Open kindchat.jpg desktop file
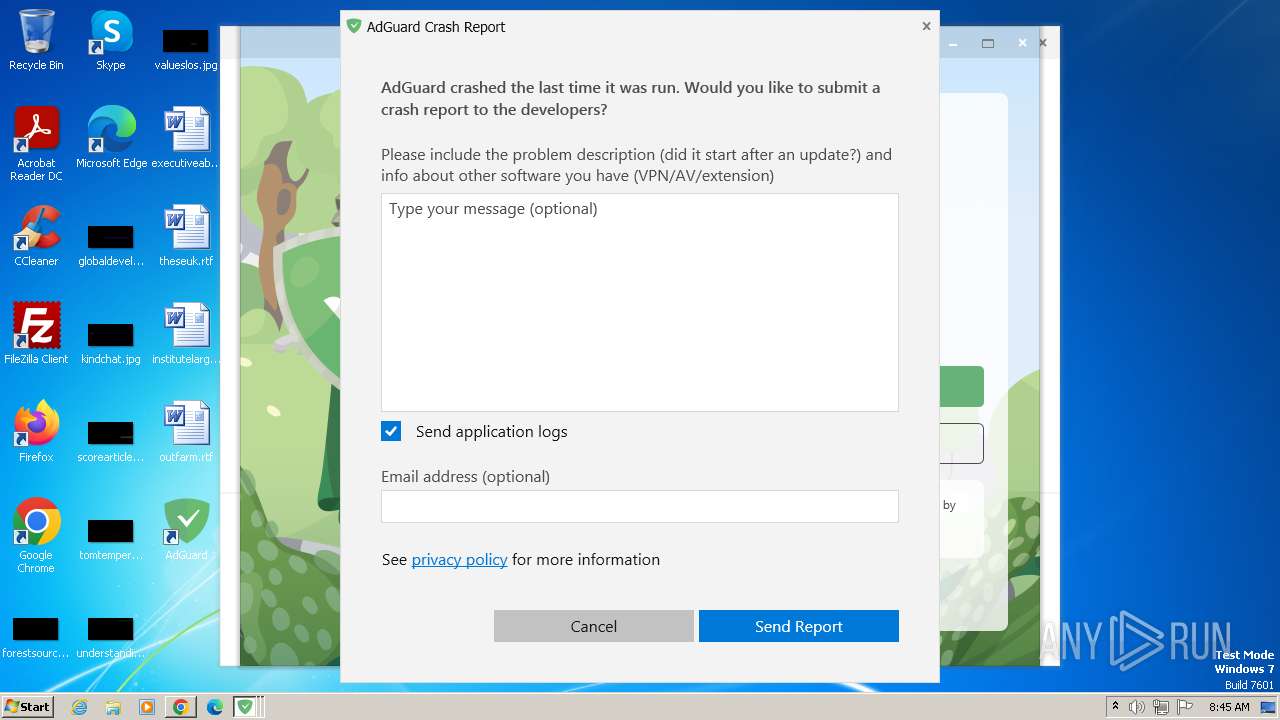Viewport: 1280px width, 720px height. point(111,343)
